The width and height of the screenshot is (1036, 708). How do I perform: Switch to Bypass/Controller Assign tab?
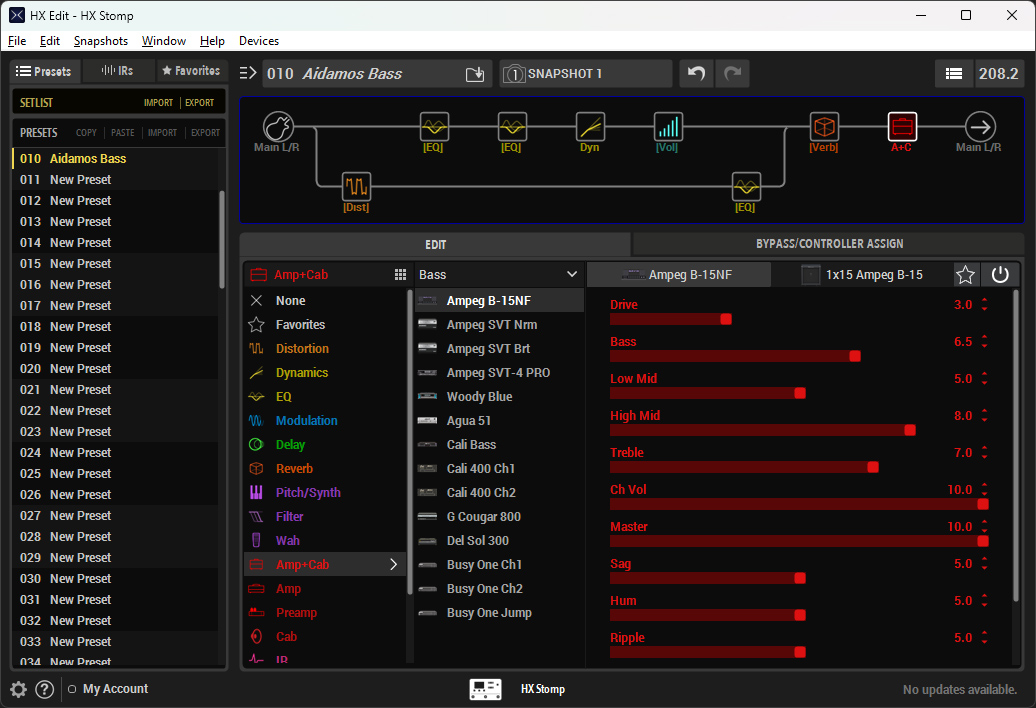tap(829, 244)
